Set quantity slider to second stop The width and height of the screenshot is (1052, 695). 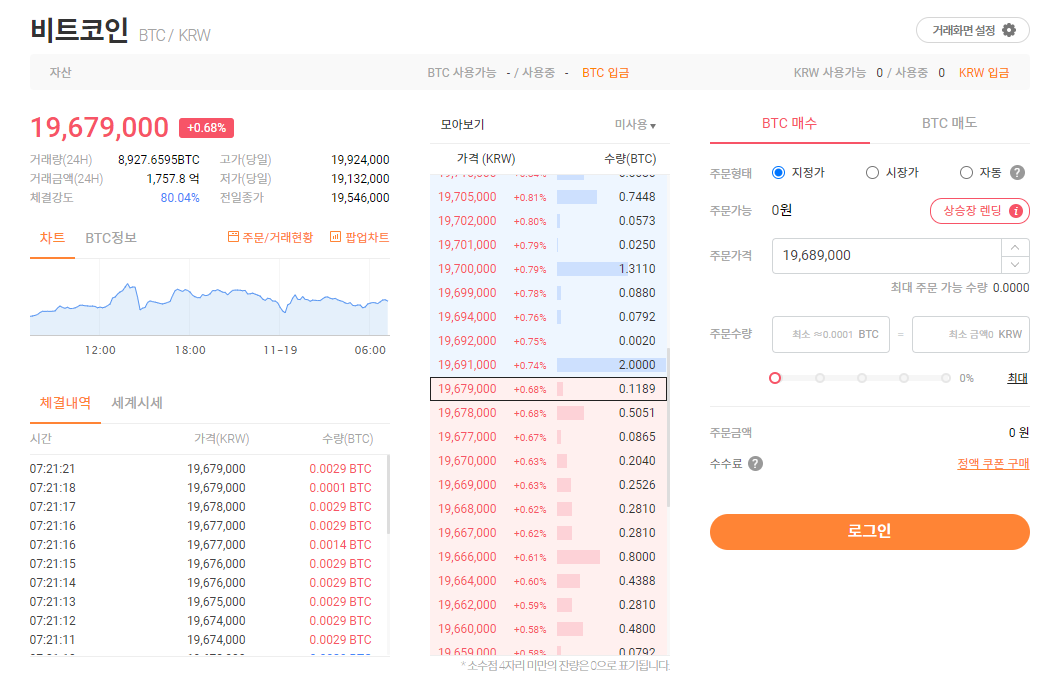[820, 378]
